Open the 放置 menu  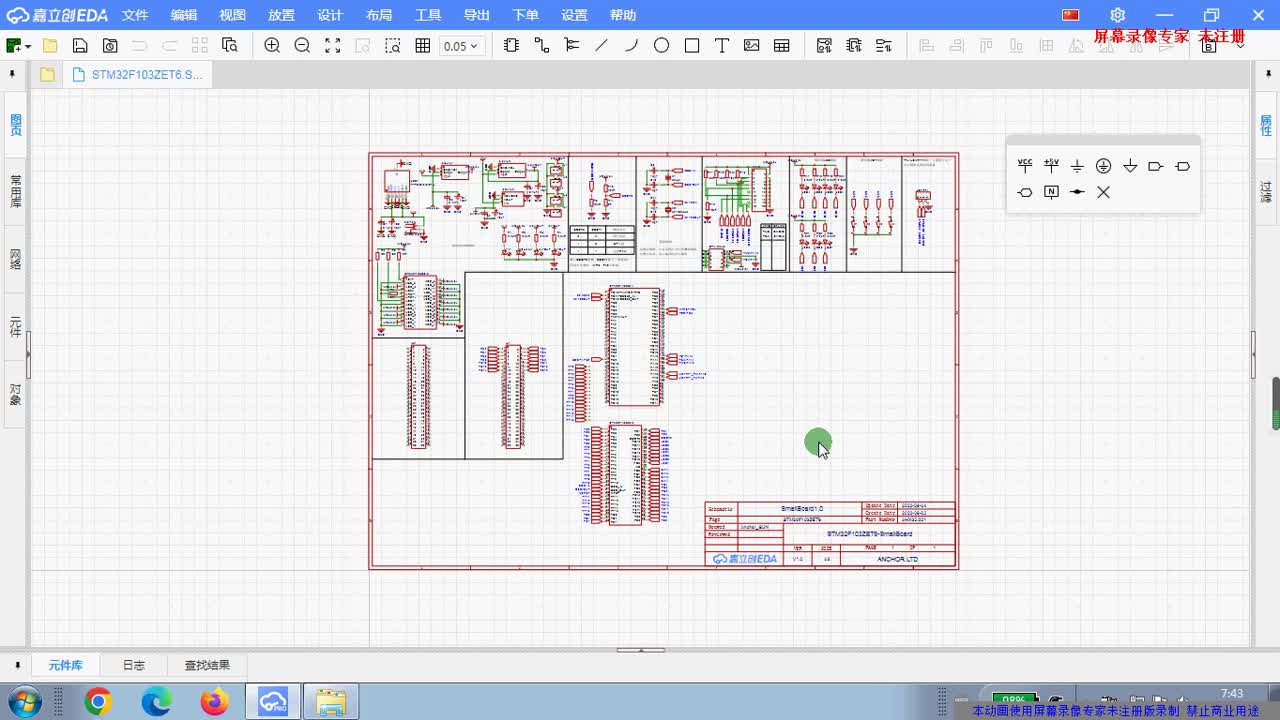tap(281, 15)
